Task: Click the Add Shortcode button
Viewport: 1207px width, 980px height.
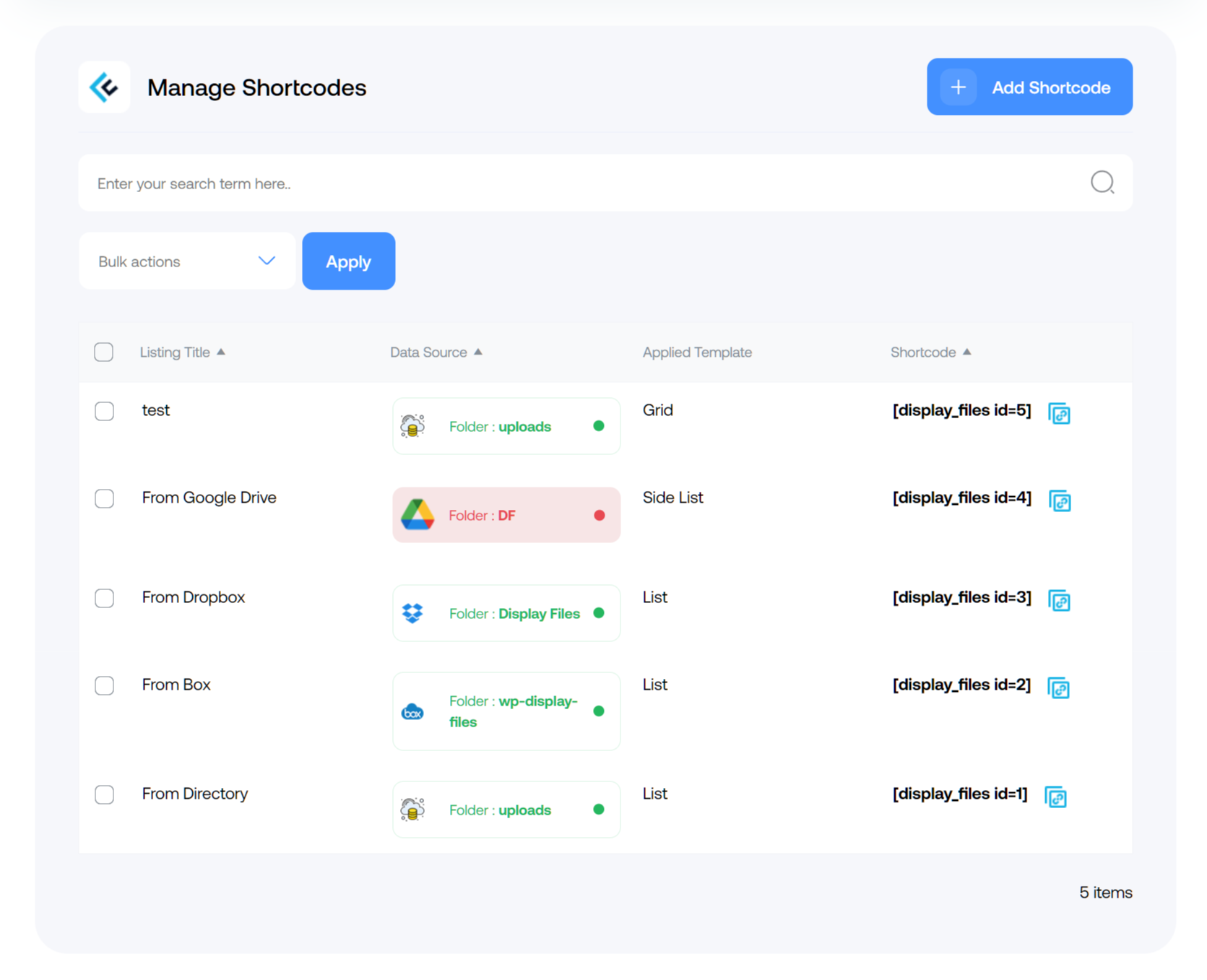Action: (1029, 87)
